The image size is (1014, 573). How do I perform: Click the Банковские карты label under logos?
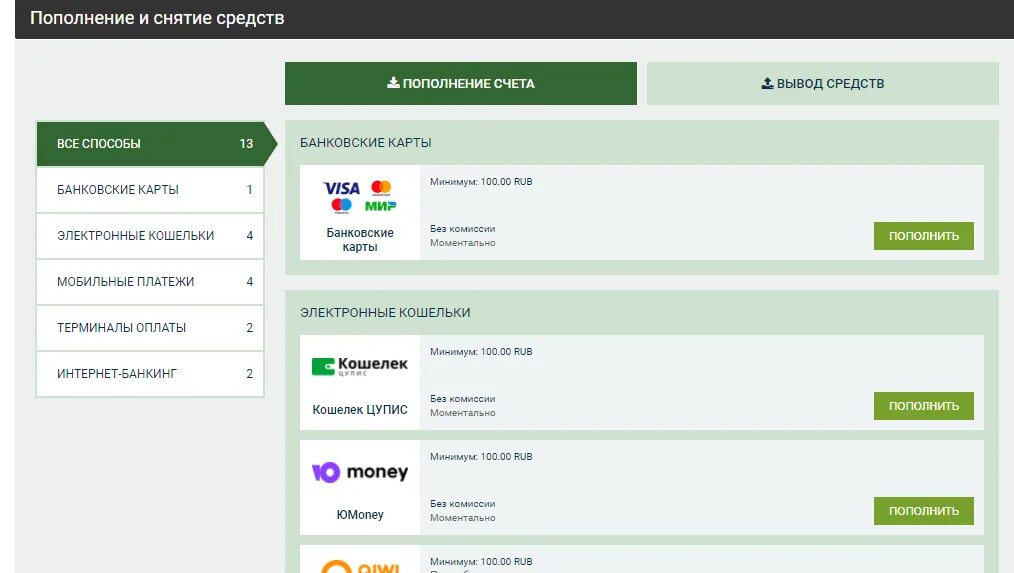point(360,239)
